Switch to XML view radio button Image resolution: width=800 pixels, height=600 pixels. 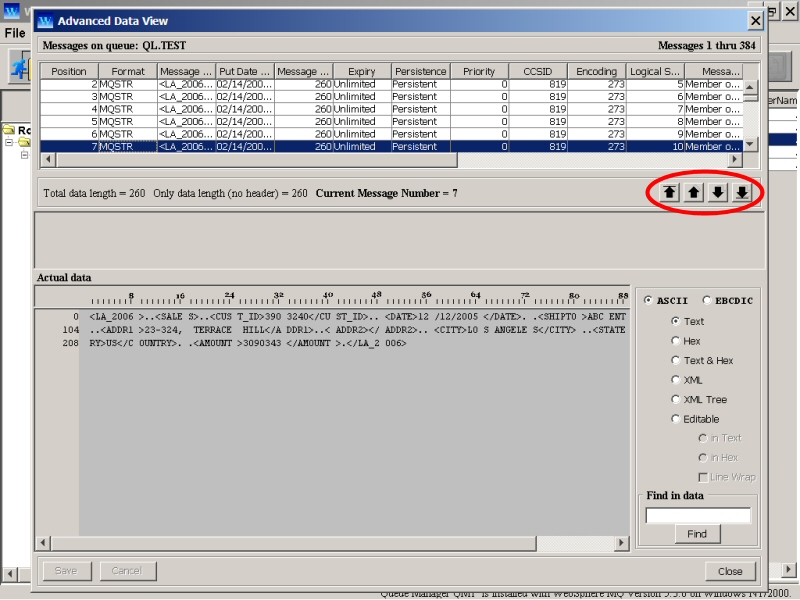[x=676, y=380]
